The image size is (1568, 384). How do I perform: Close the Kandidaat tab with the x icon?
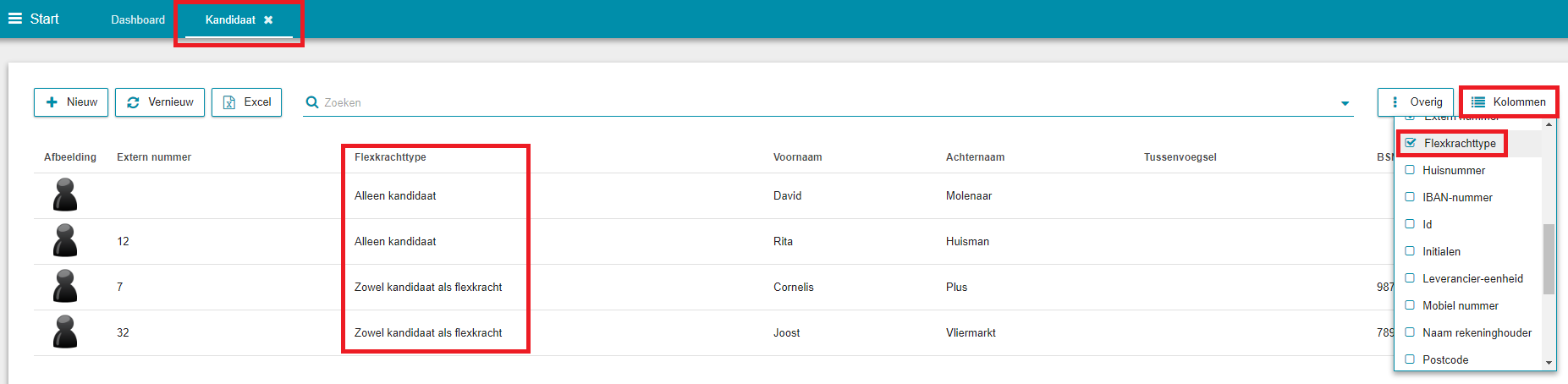click(268, 19)
